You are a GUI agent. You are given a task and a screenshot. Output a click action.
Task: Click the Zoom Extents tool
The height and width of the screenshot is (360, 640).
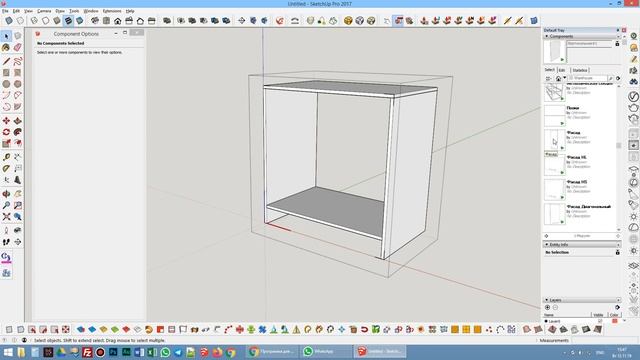[6, 217]
